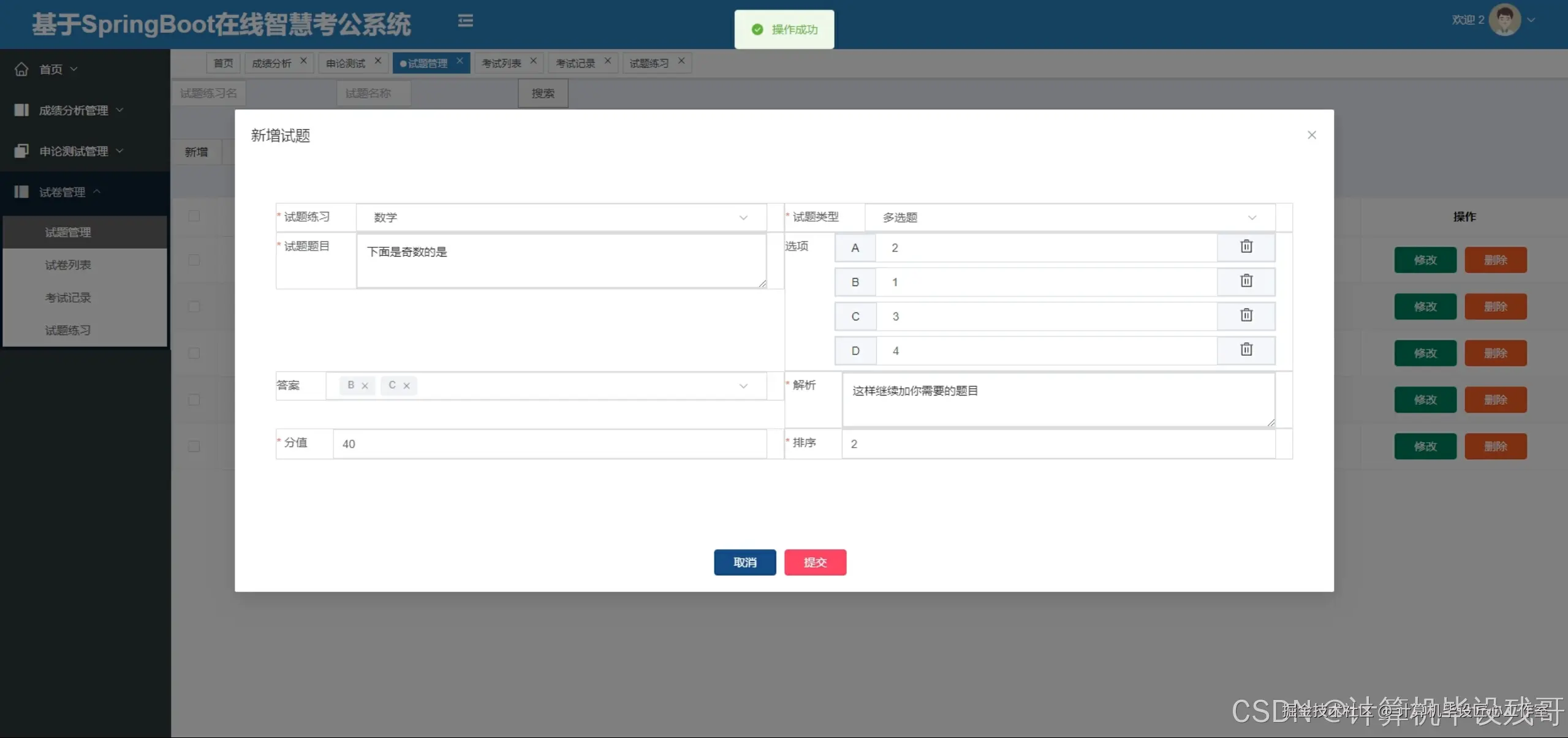Open 试卷列表 in the sidebar
The width and height of the screenshot is (1568, 738).
pos(68,265)
